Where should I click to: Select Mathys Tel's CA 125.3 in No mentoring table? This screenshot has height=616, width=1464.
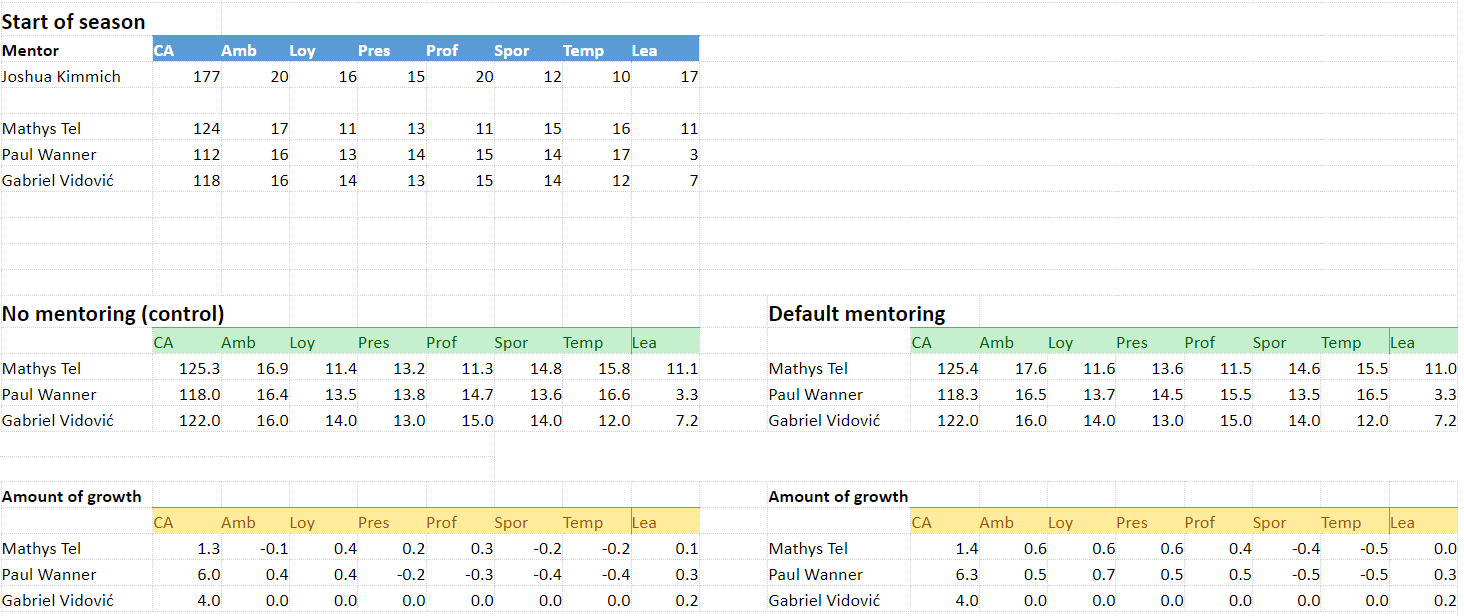[x=200, y=369]
